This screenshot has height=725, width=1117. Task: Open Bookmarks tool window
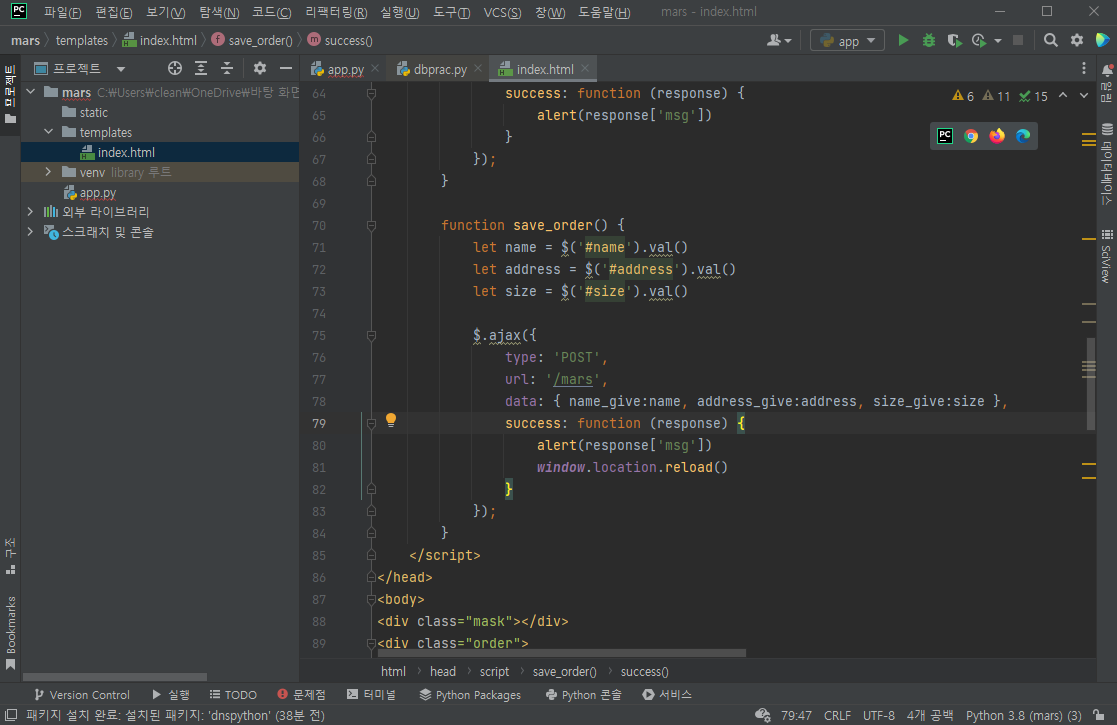click(x=11, y=632)
